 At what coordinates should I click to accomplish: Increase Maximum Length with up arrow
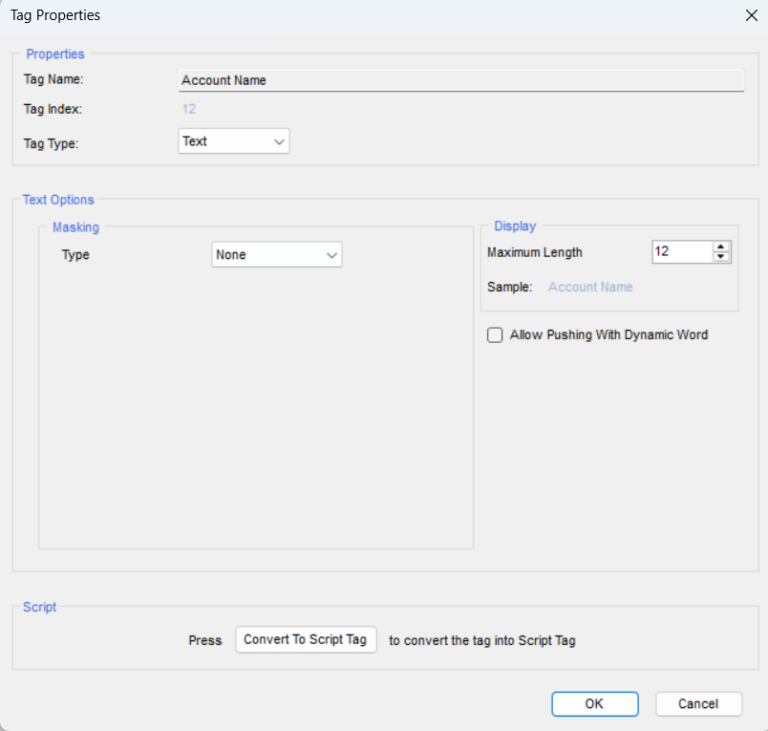[x=722, y=247]
